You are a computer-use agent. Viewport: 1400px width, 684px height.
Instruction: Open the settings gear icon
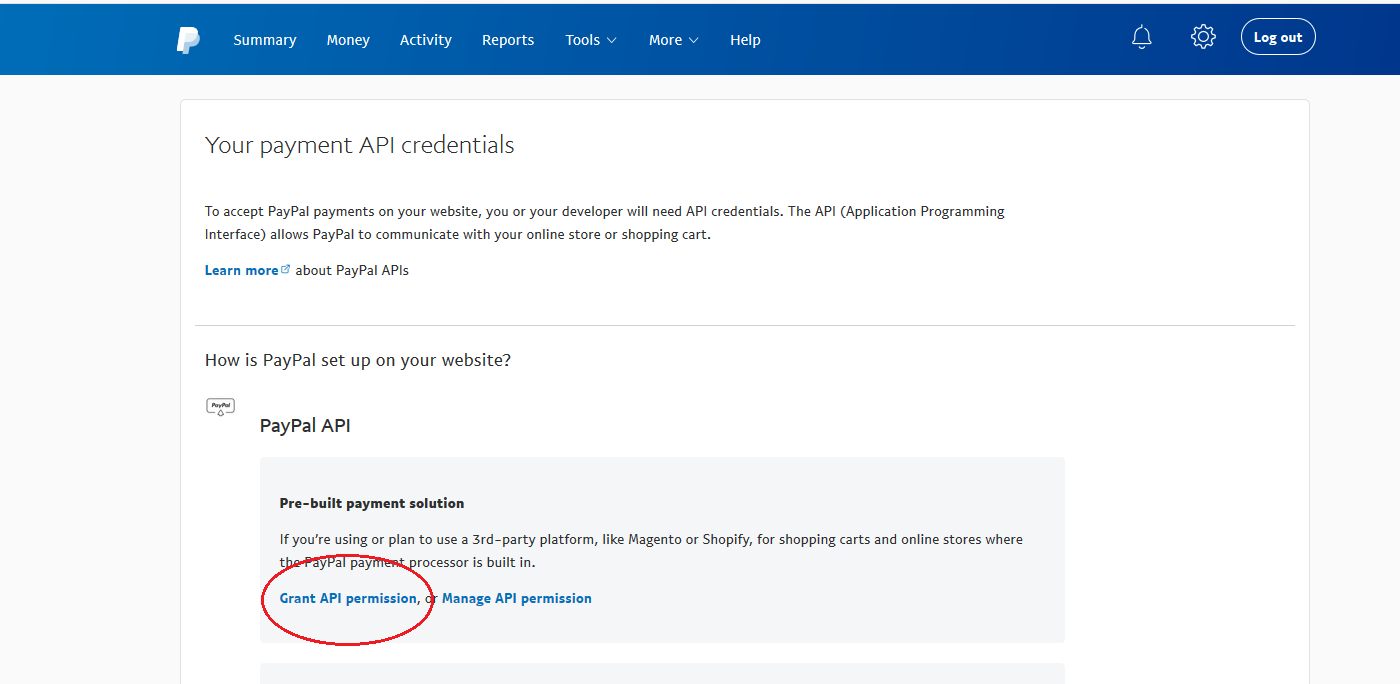1203,37
